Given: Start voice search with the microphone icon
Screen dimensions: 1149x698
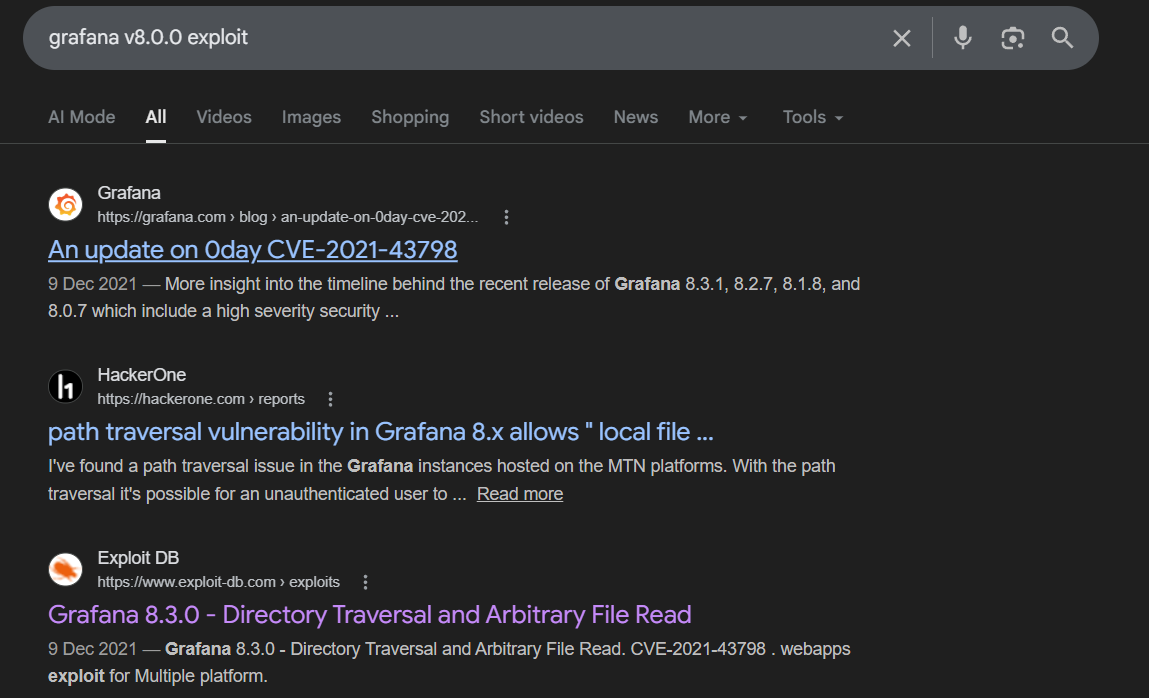Looking at the screenshot, I should click(x=963, y=37).
